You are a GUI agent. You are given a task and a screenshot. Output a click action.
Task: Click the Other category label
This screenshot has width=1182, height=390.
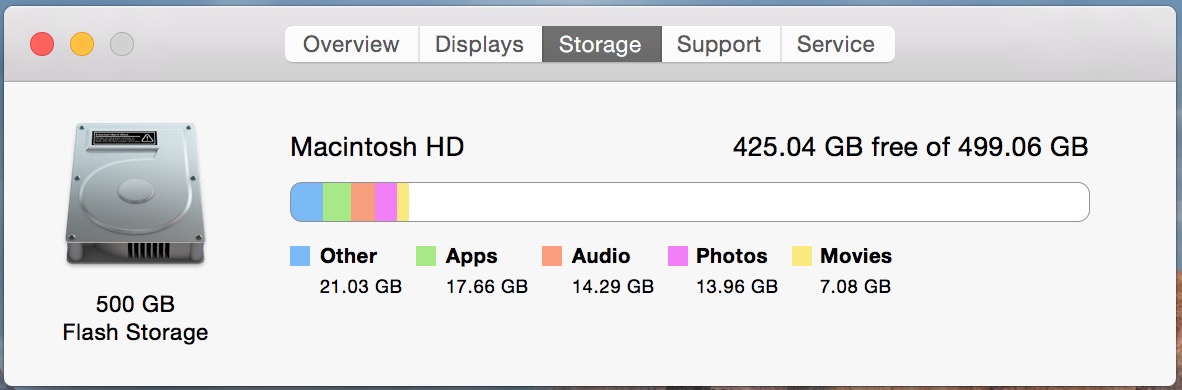click(x=348, y=256)
